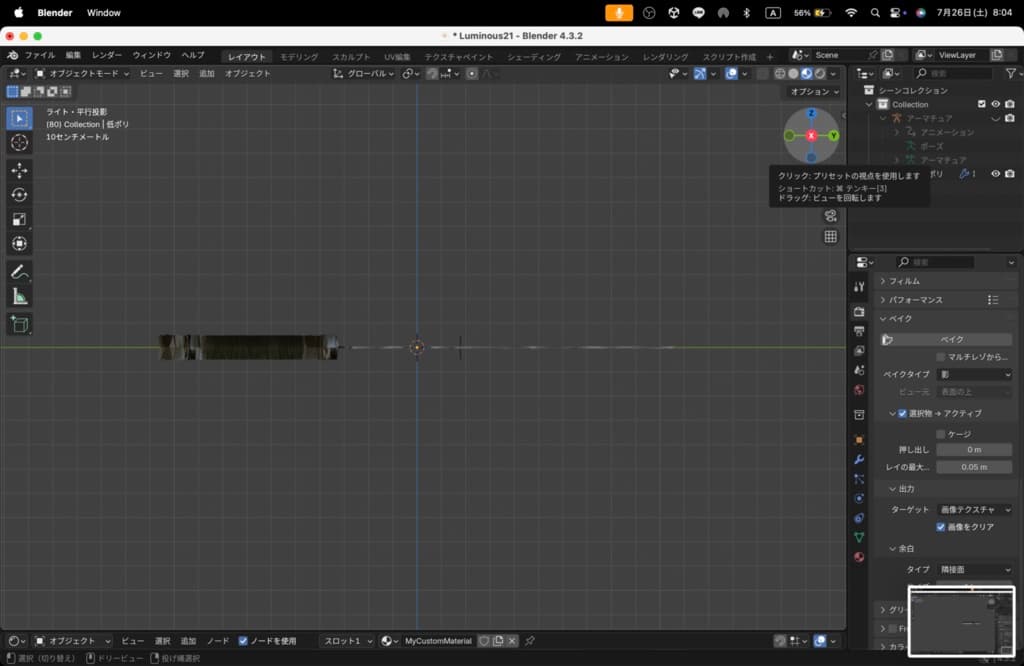Screen dimensions: 1024x666
Task: Select the Move tool in left toolbar
Action: [19, 170]
